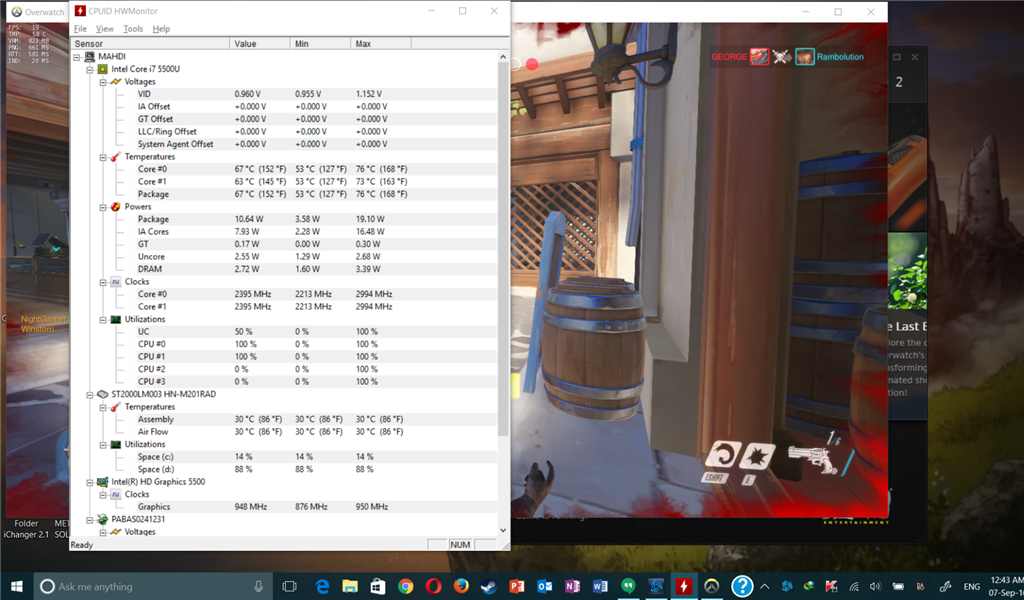Select the VID voltage row
The height and width of the screenshot is (600, 1024).
(284, 94)
